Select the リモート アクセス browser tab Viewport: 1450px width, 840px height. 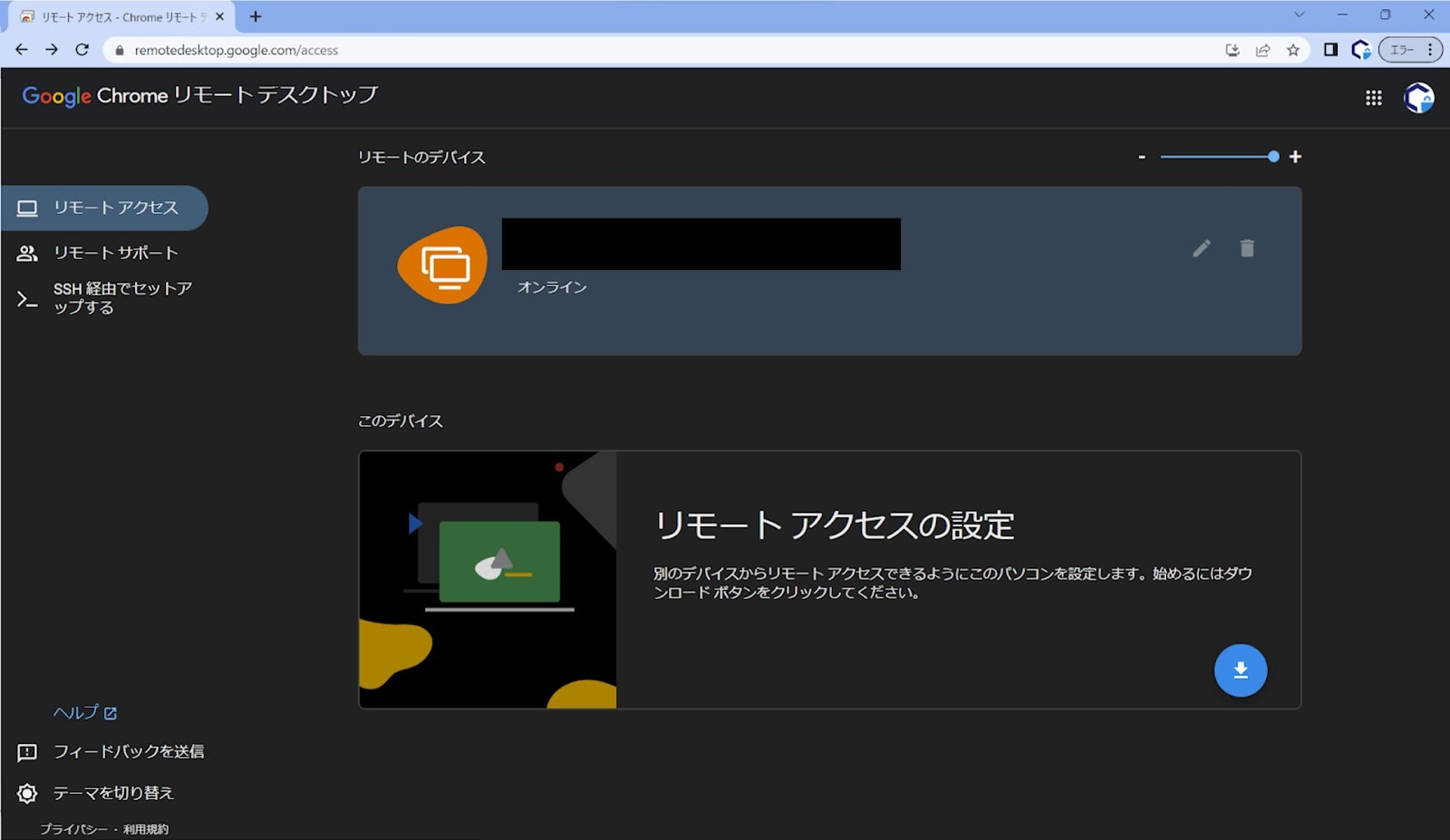pos(122,16)
